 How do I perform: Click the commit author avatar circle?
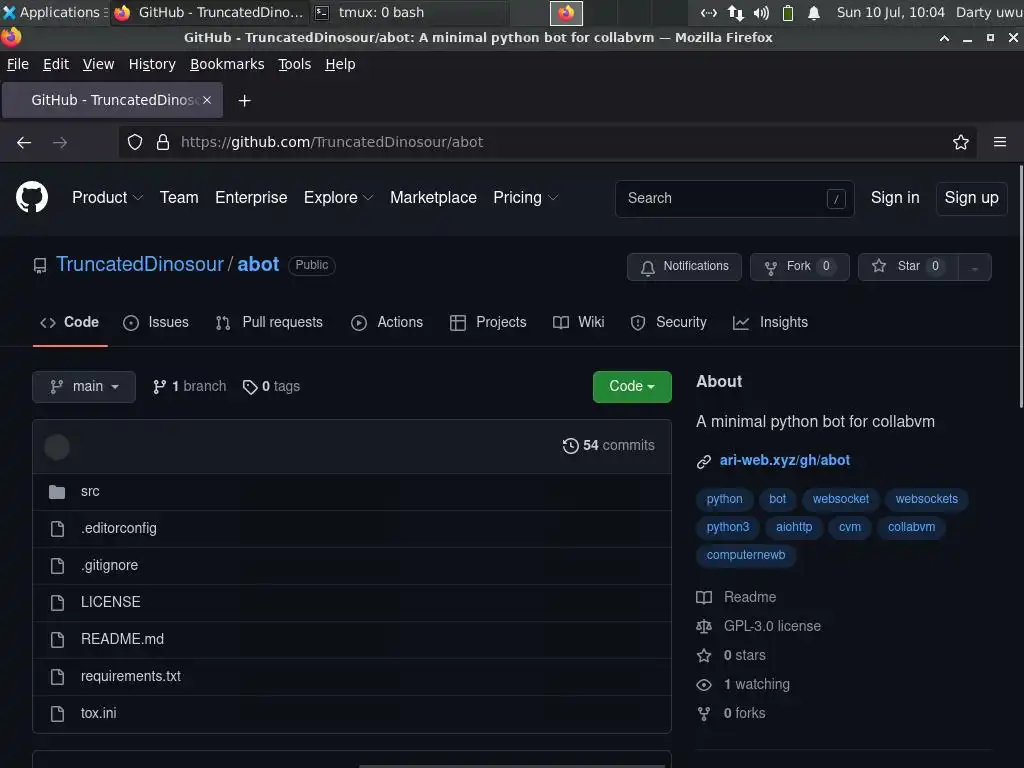(57, 447)
